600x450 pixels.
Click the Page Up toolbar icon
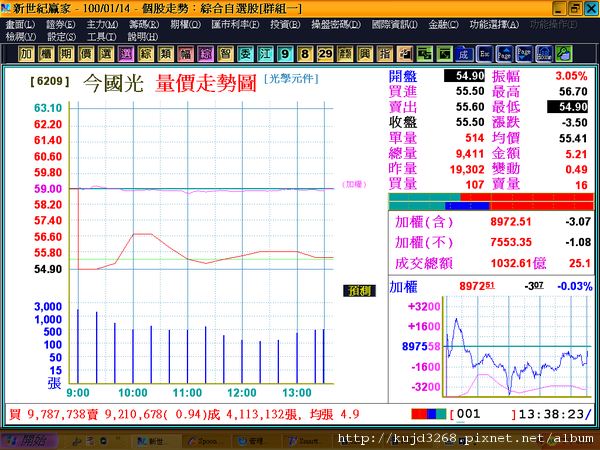pos(504,54)
